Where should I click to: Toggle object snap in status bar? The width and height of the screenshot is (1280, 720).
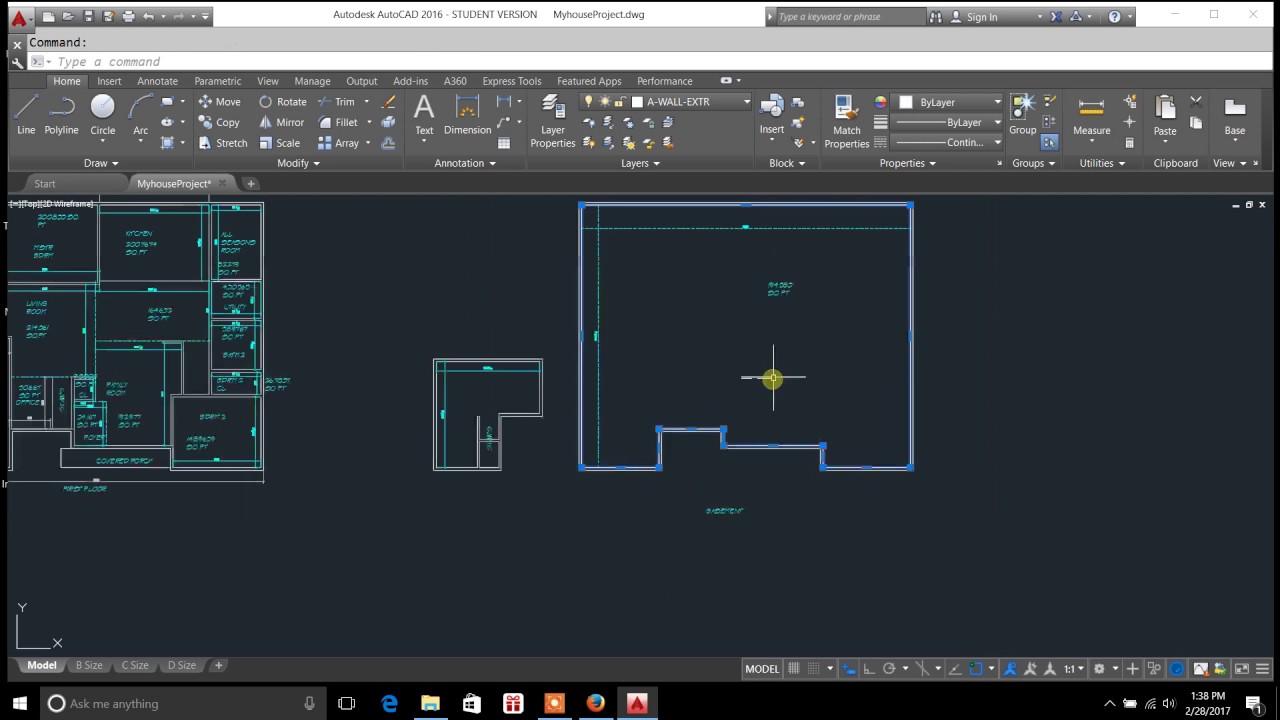(x=976, y=669)
